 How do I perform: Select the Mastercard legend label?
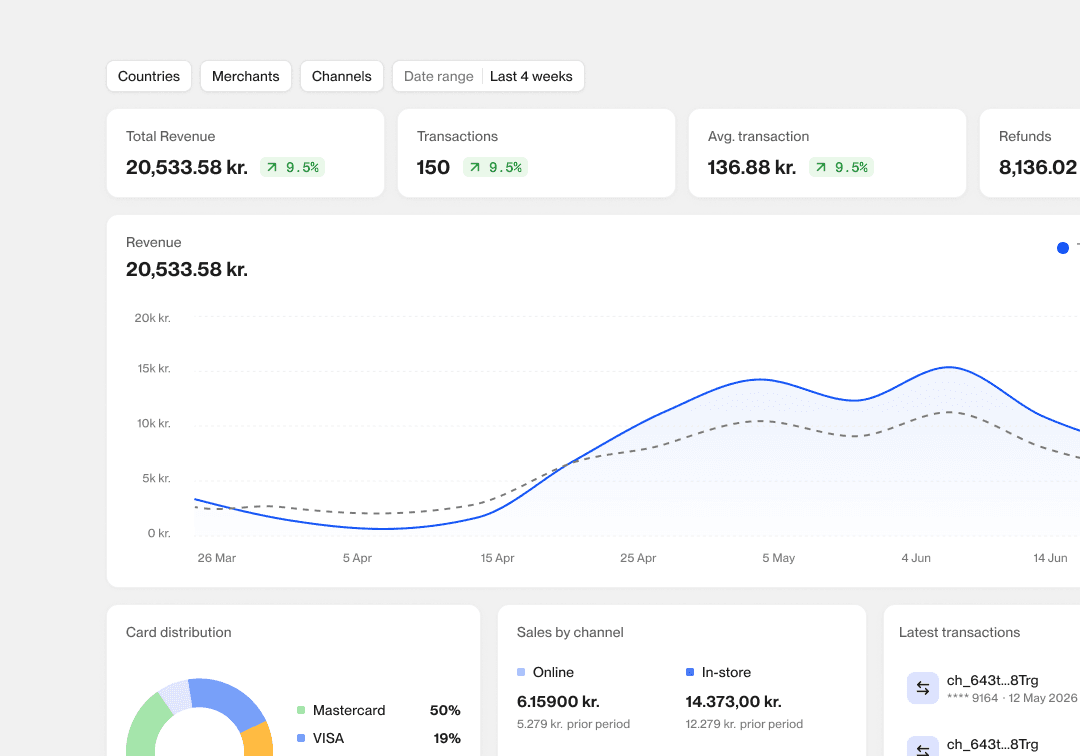point(349,710)
